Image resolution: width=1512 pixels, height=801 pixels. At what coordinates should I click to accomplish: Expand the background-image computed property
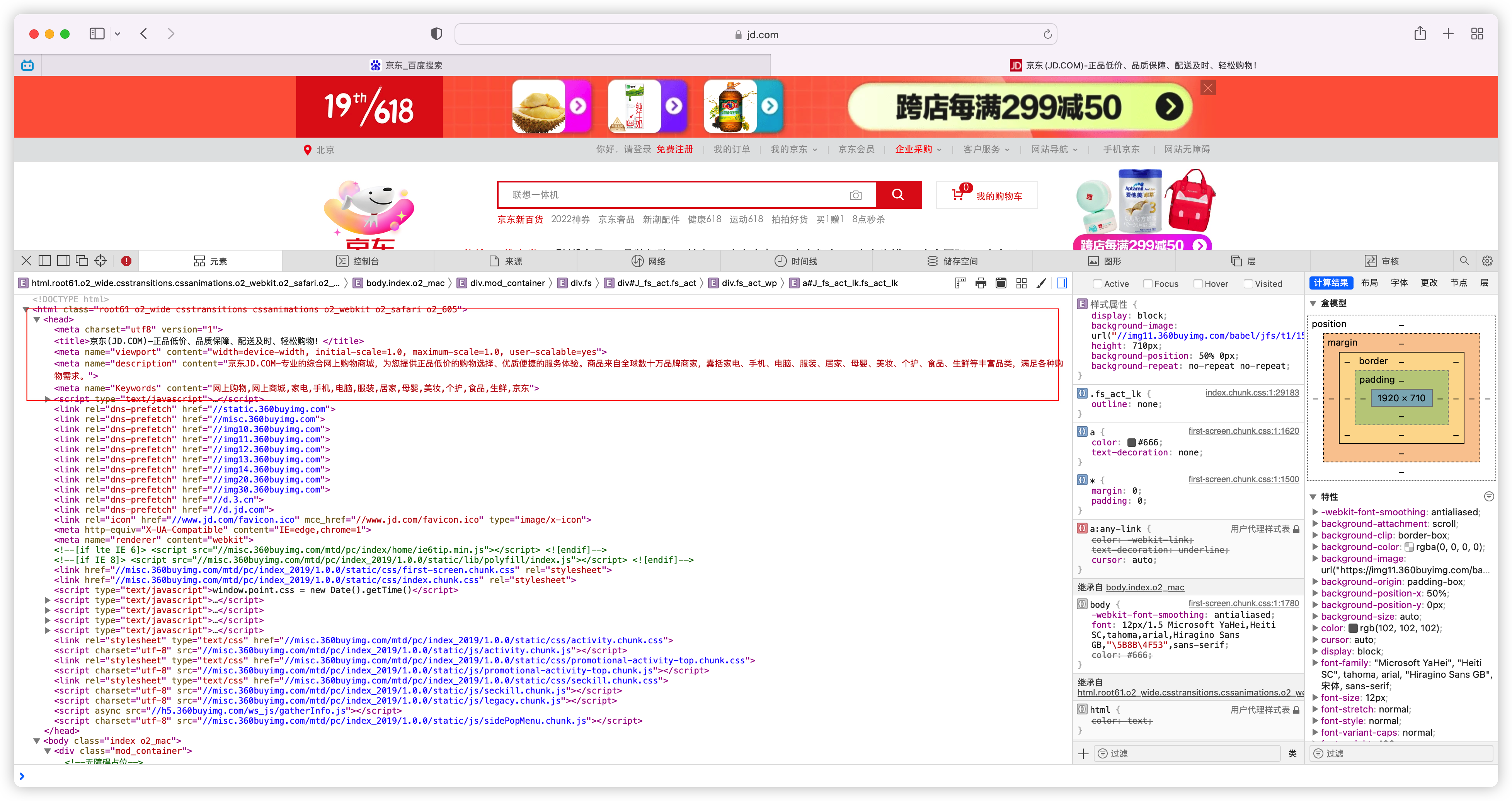[x=1315, y=559]
